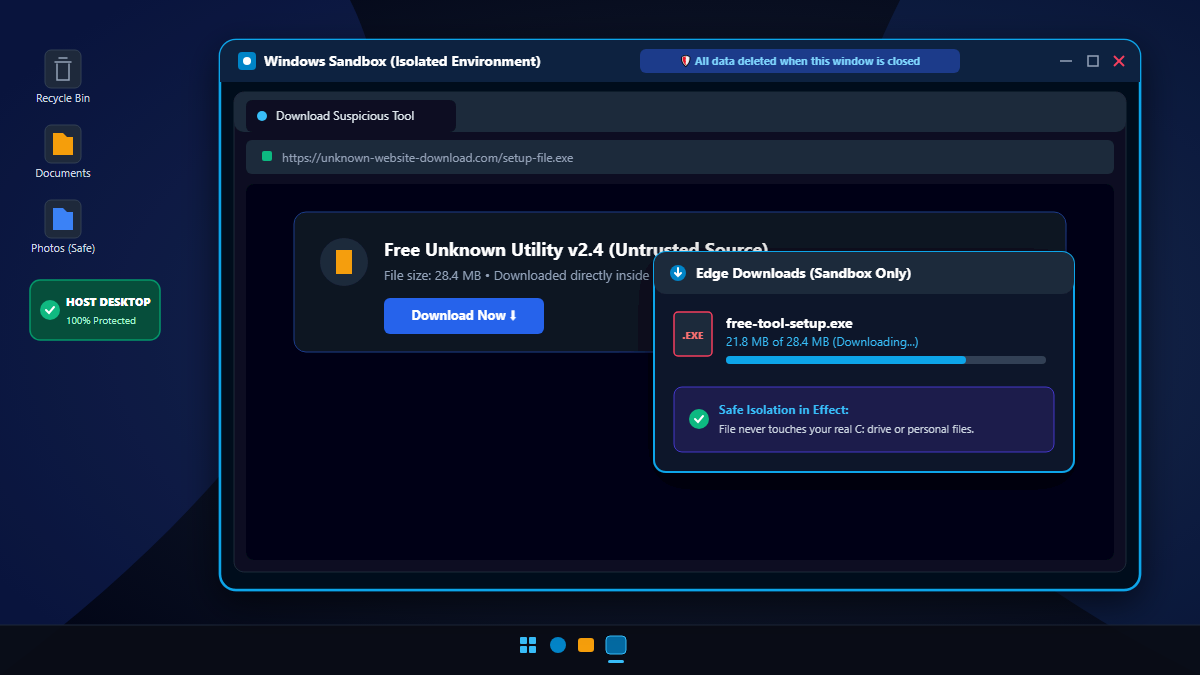Click the Windows Sandbox (Isolated Environment) window title
1200x675 pixels.
[x=402, y=61]
